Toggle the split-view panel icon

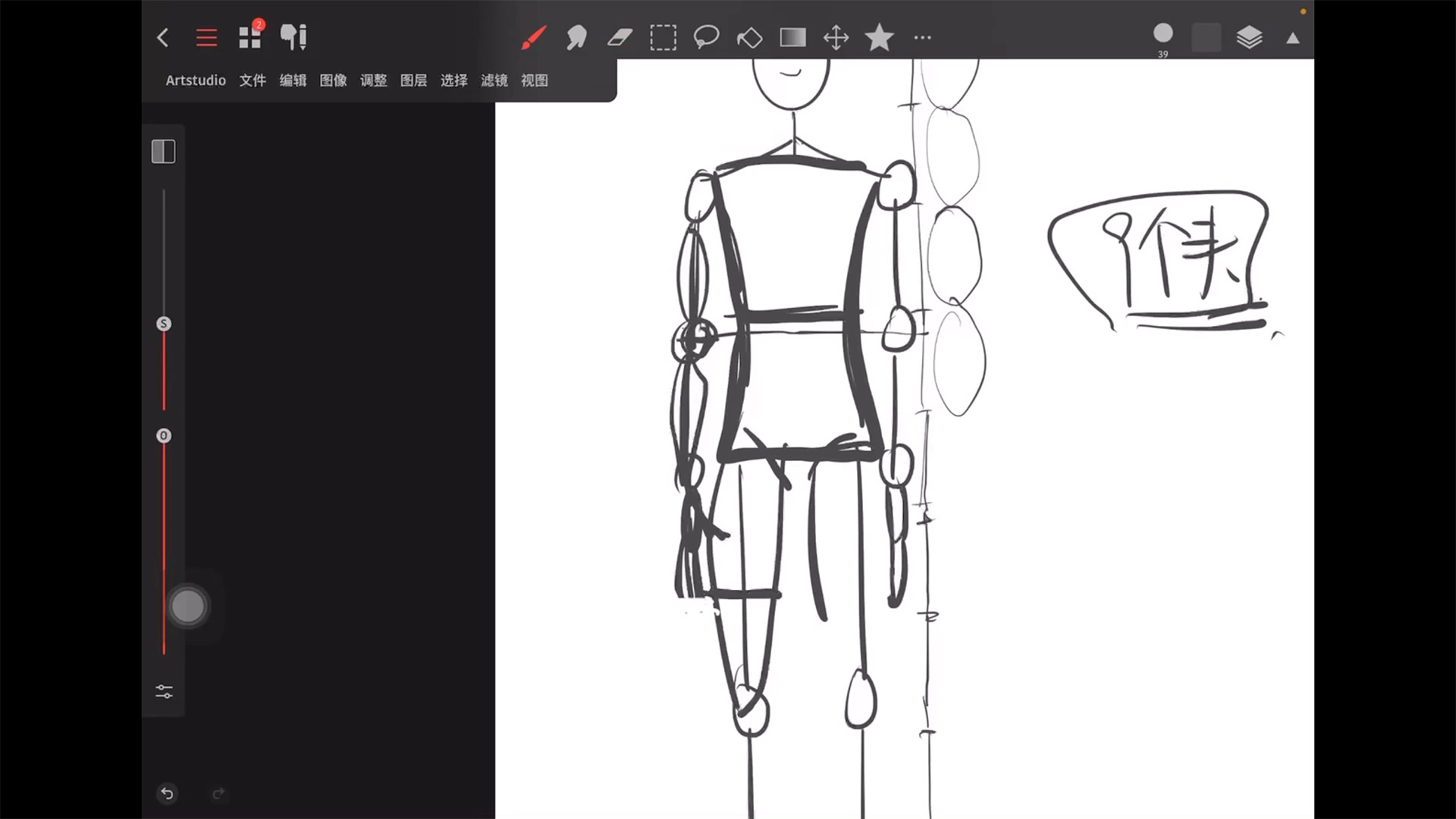click(163, 152)
